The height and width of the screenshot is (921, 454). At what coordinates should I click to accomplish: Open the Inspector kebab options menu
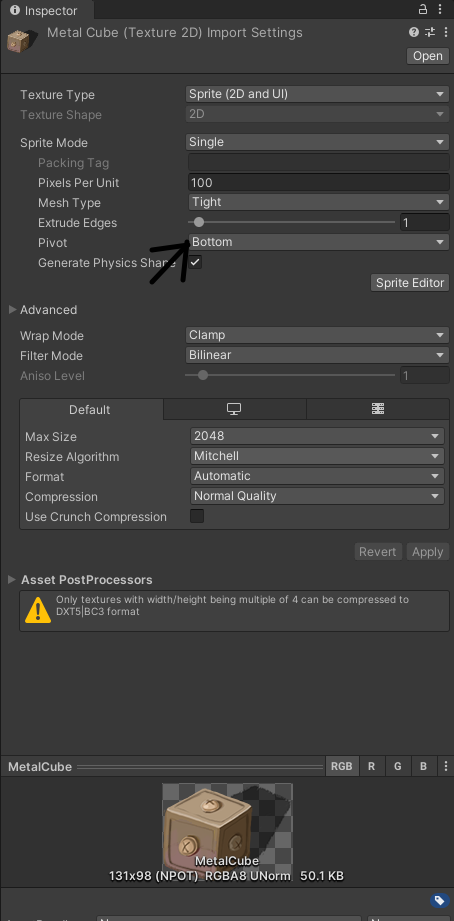[x=440, y=10]
